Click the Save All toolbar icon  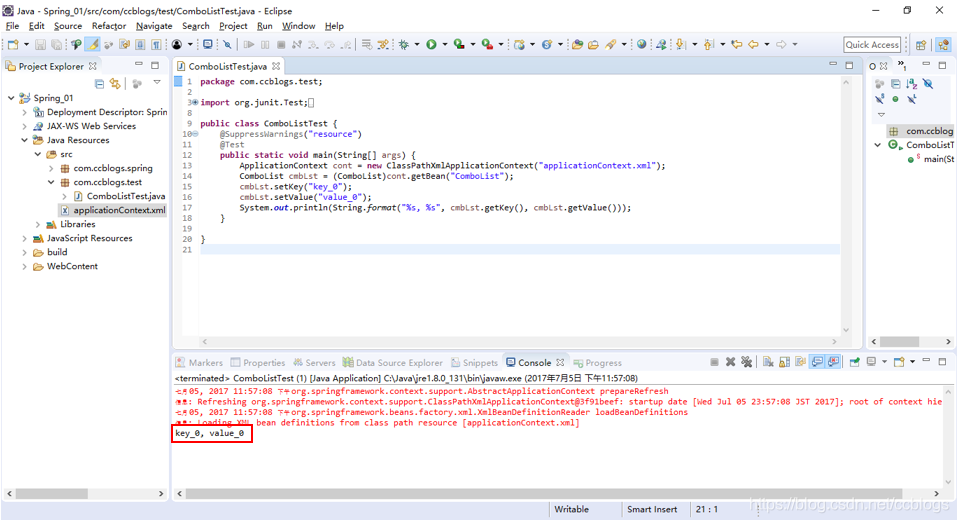(x=56, y=45)
